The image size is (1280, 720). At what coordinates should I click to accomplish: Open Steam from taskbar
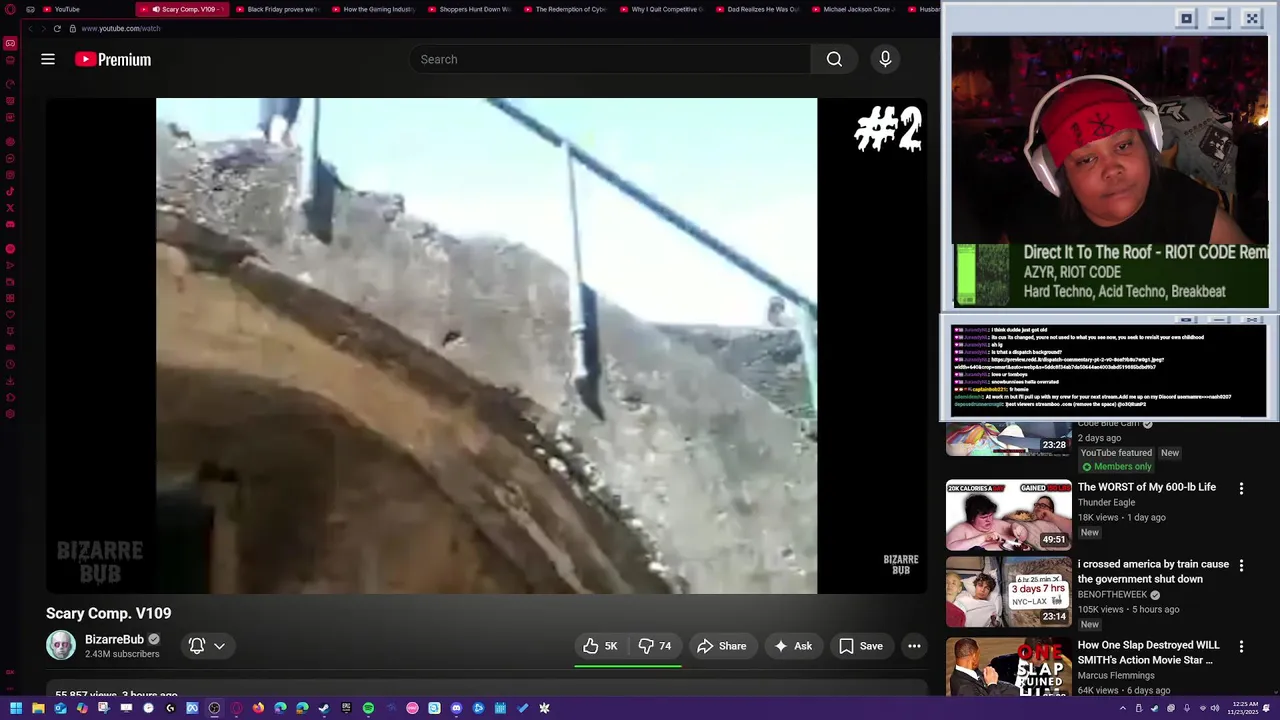click(x=324, y=708)
